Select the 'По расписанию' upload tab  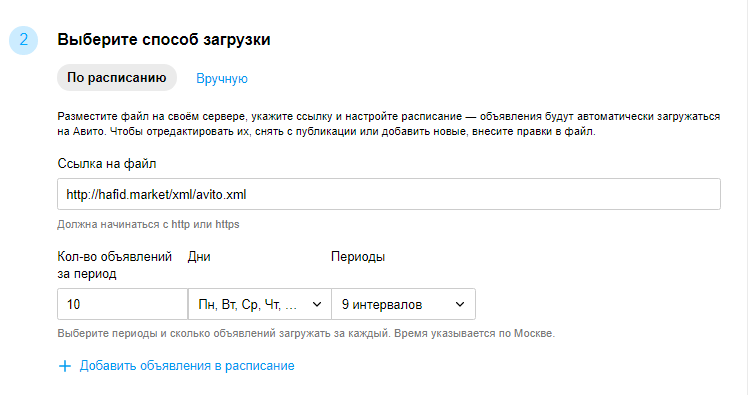point(117,78)
